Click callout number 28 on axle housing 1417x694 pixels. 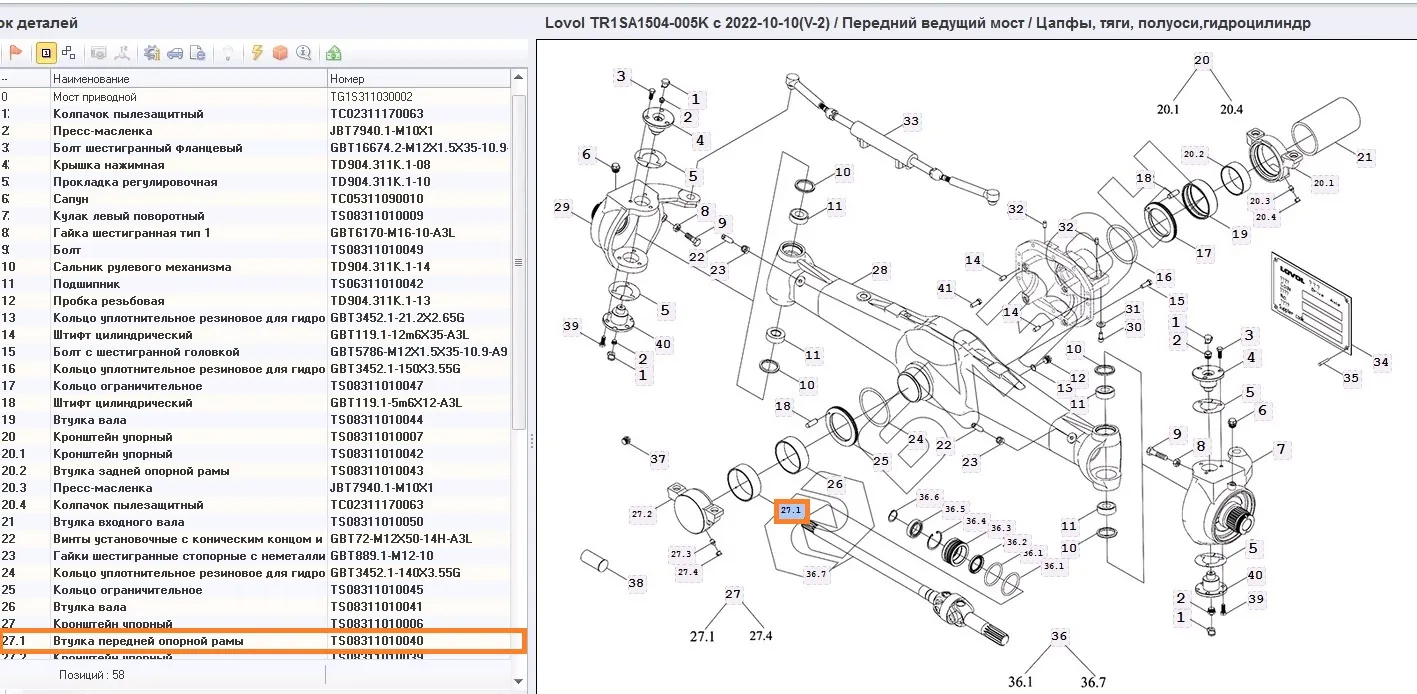pyautogui.click(x=879, y=271)
